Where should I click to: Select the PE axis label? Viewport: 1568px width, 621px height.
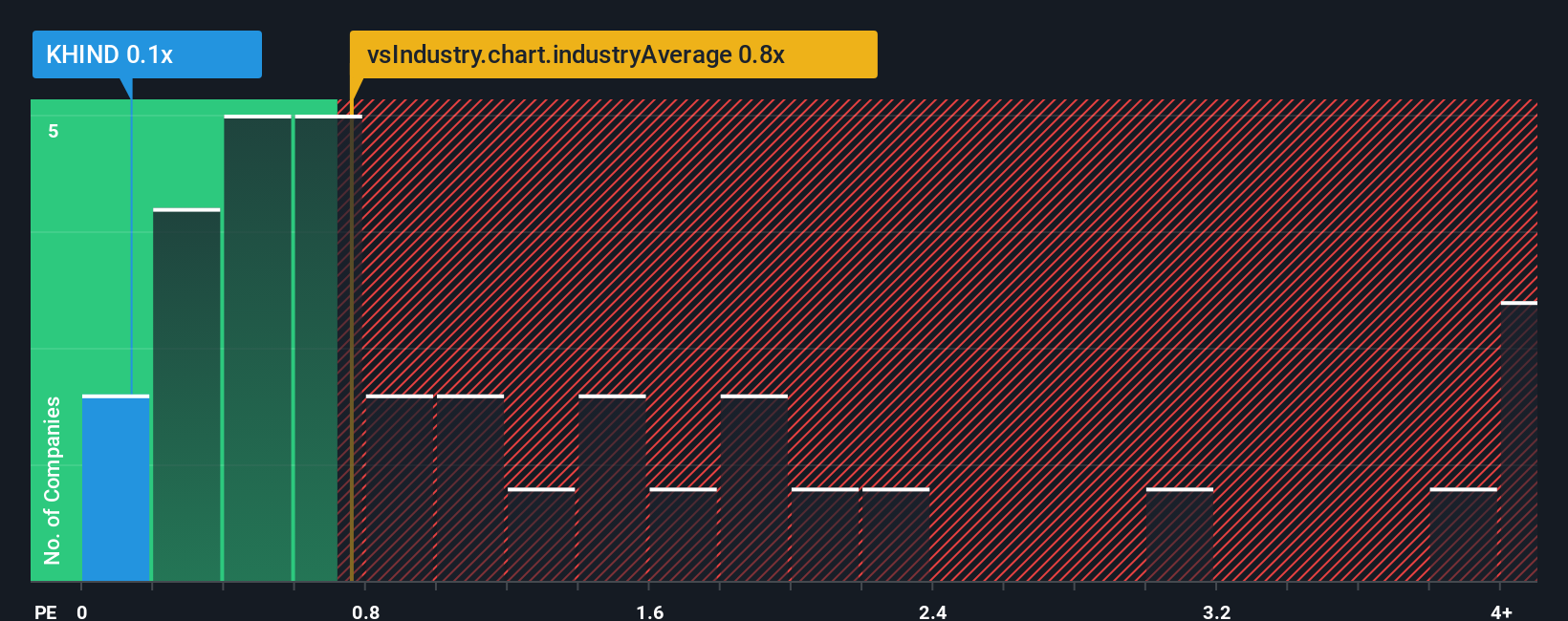(x=46, y=611)
